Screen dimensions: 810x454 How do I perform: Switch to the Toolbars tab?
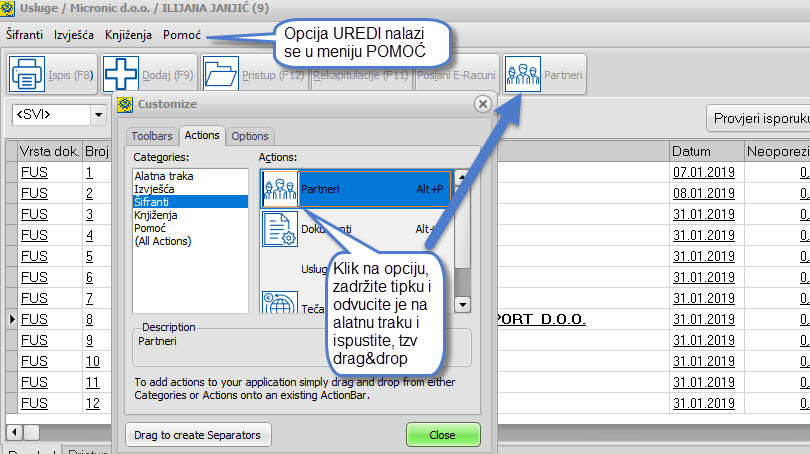[x=150, y=136]
